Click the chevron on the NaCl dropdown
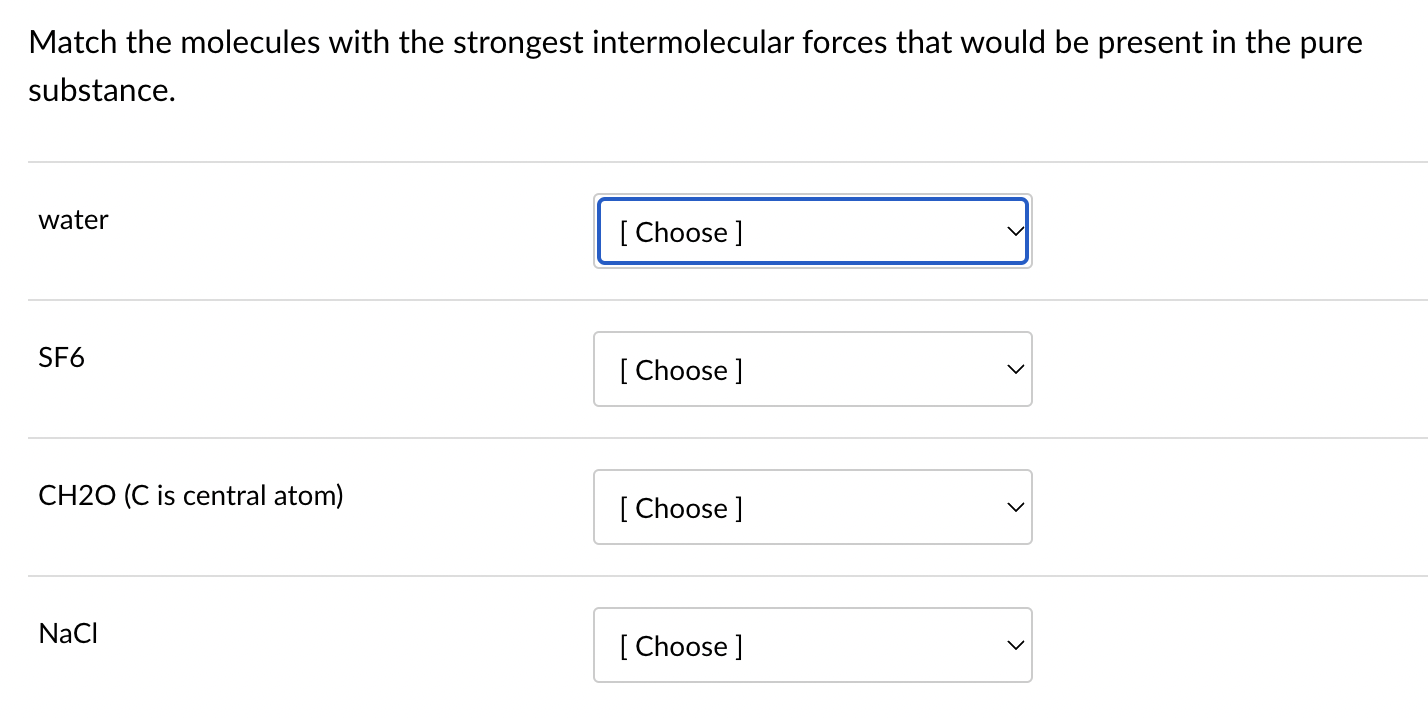Screen dimensions: 1428x718 (x=1015, y=645)
